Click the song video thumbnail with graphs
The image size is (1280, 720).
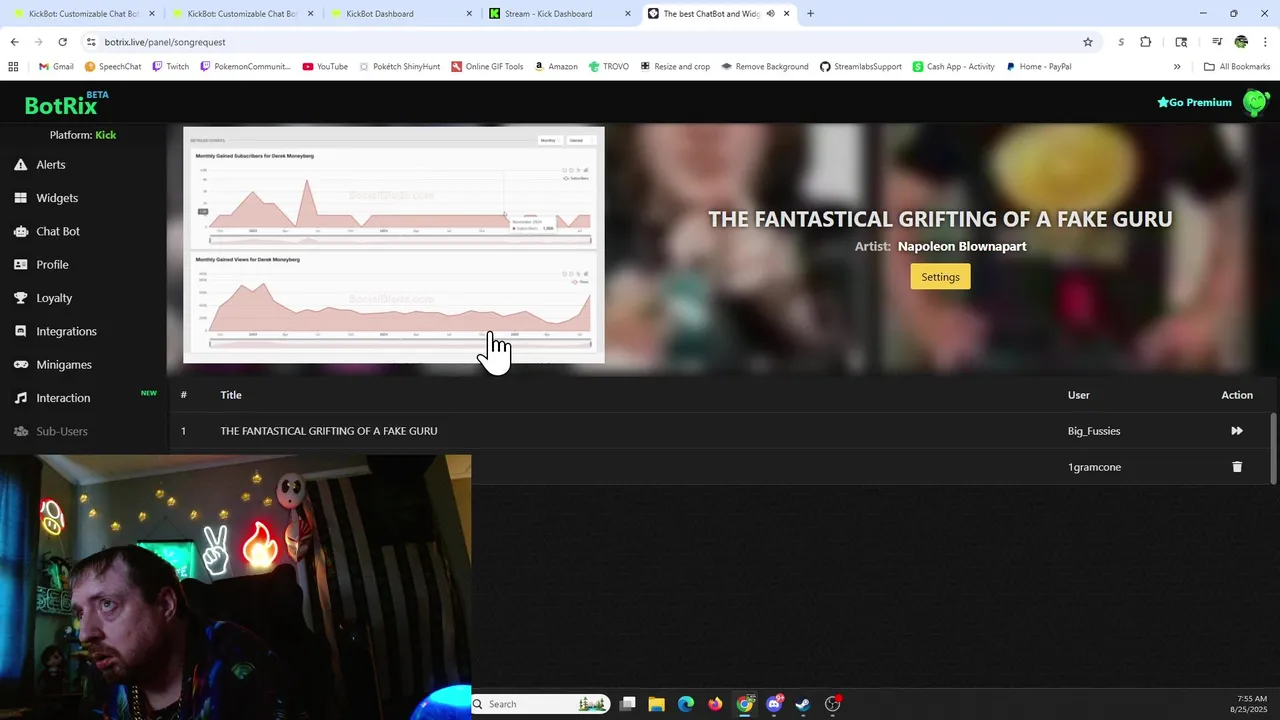394,245
